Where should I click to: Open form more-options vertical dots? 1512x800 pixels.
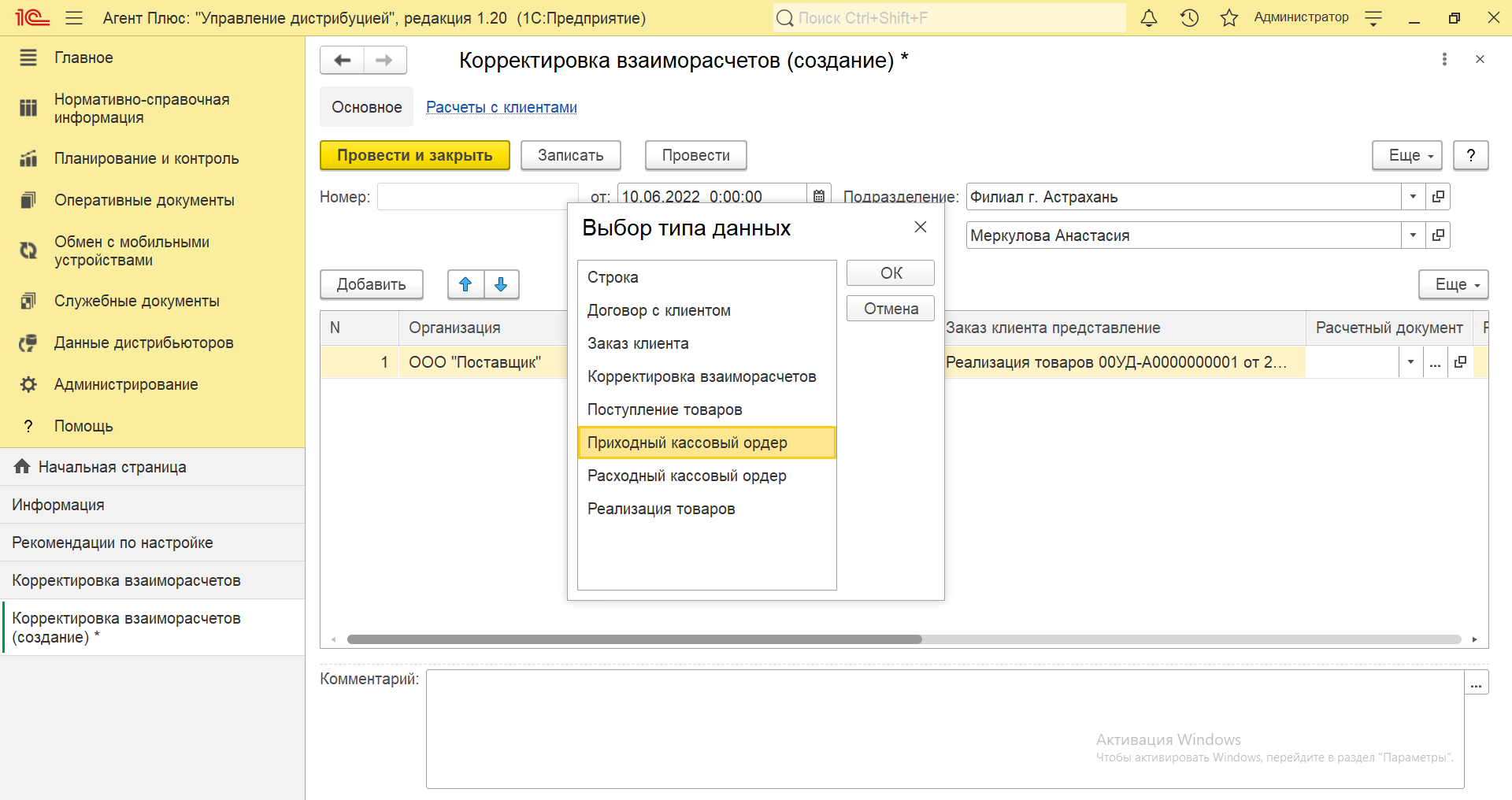pyautogui.click(x=1444, y=59)
